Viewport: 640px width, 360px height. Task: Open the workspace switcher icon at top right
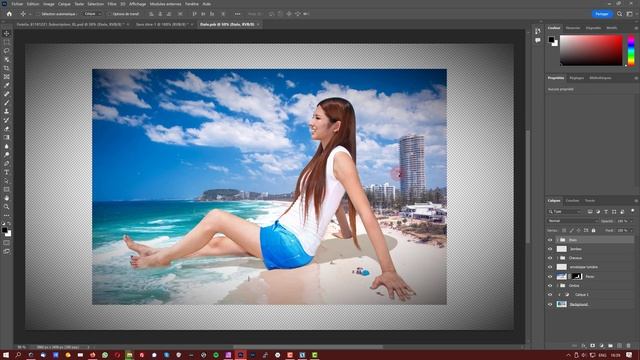coord(630,14)
